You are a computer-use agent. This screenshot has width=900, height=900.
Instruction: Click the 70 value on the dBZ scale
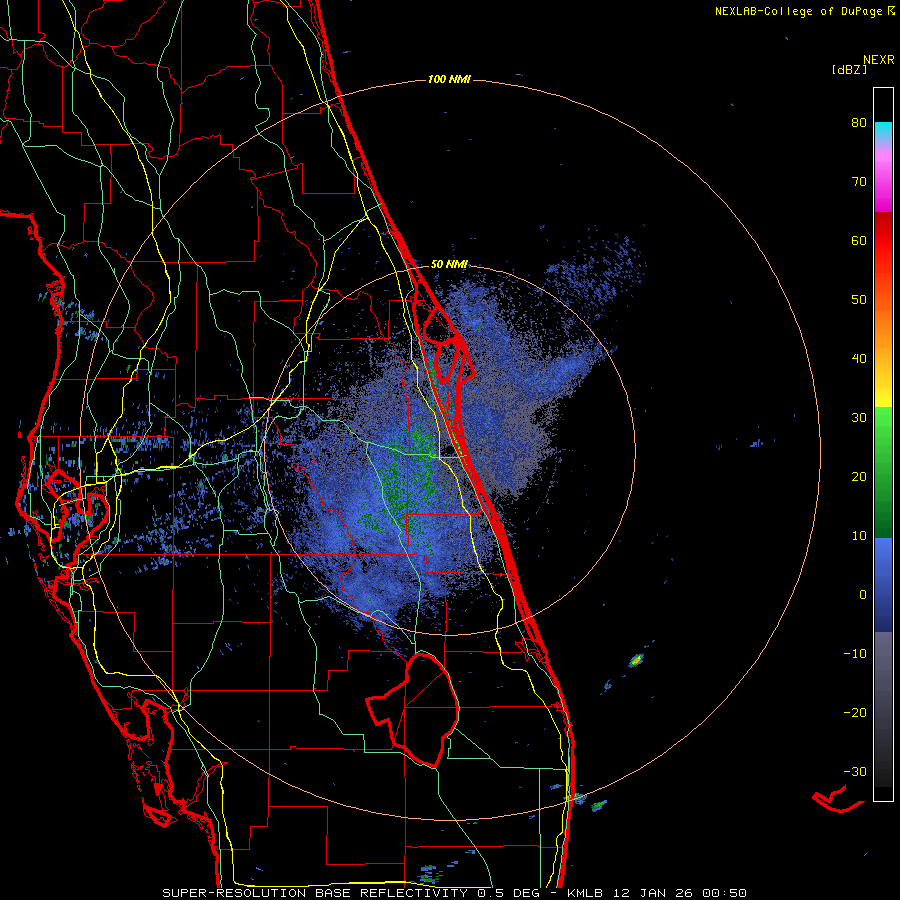859,182
